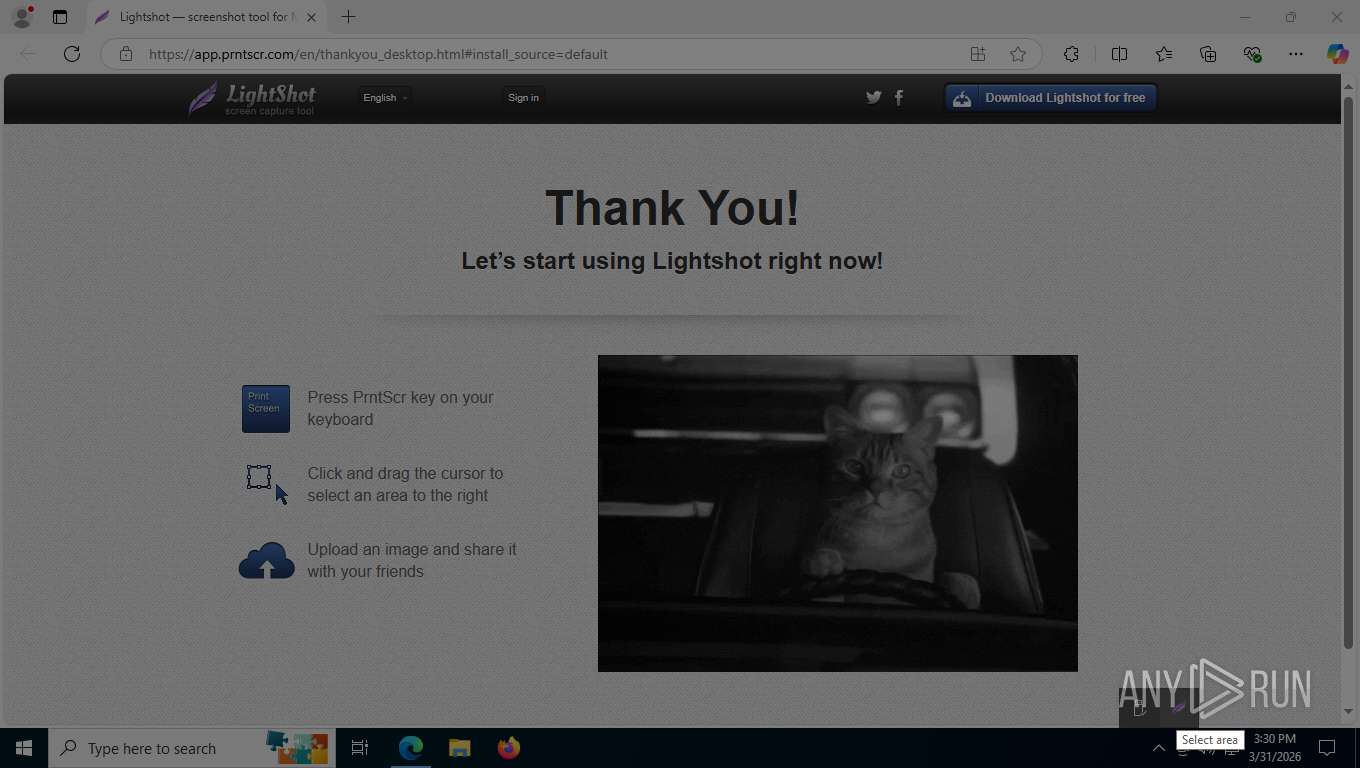Close the Lightshot browser tab
1360x768 pixels.
[x=311, y=17]
